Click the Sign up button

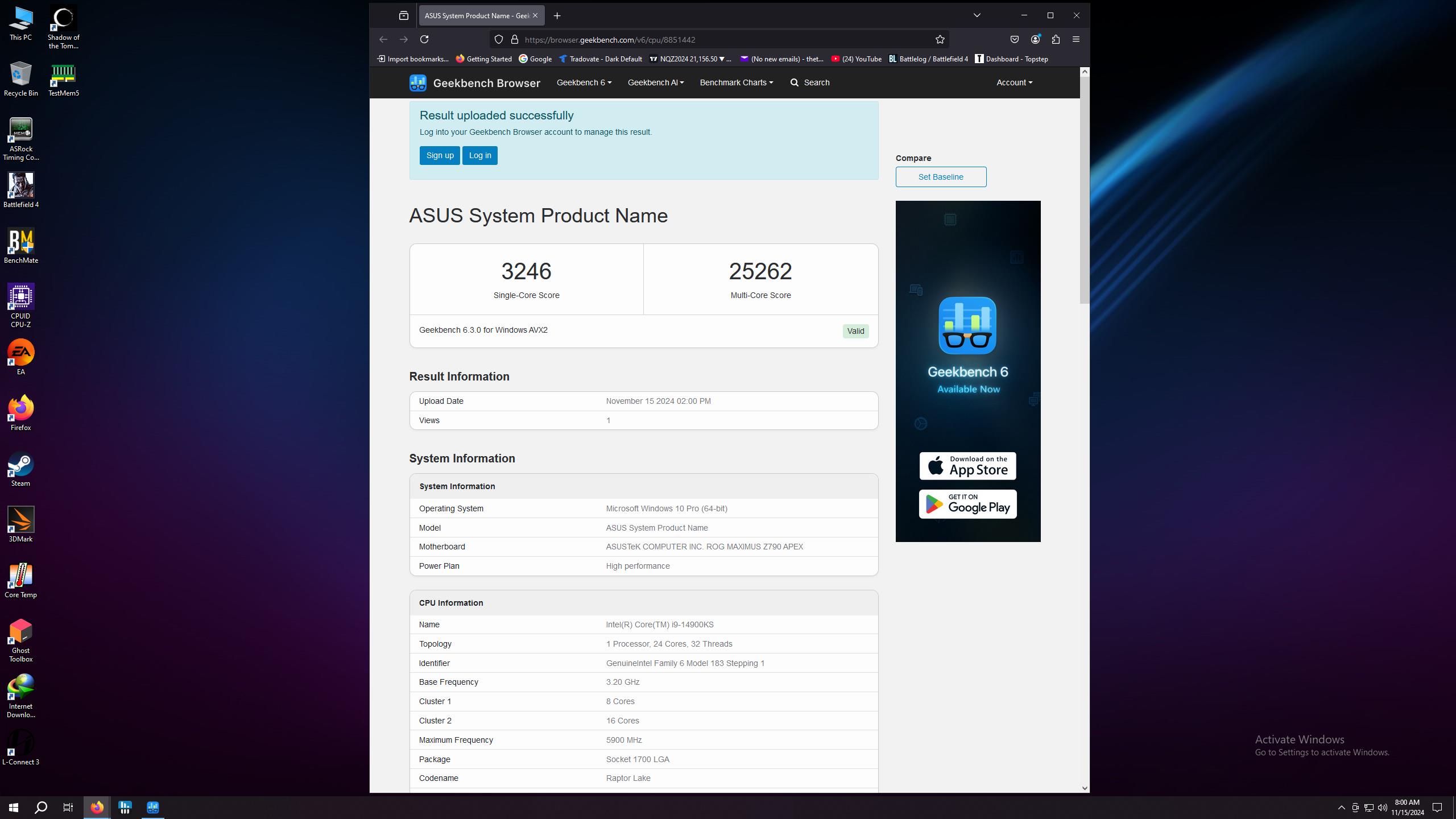coord(440,155)
